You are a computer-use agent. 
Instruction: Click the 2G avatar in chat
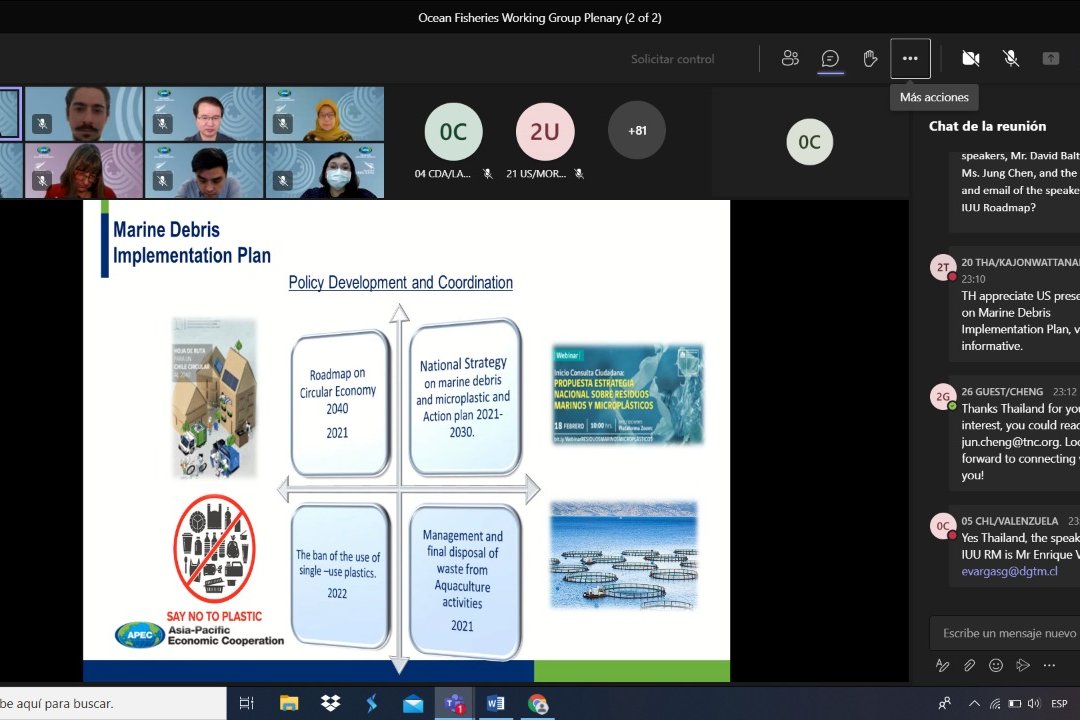pyautogui.click(x=943, y=396)
